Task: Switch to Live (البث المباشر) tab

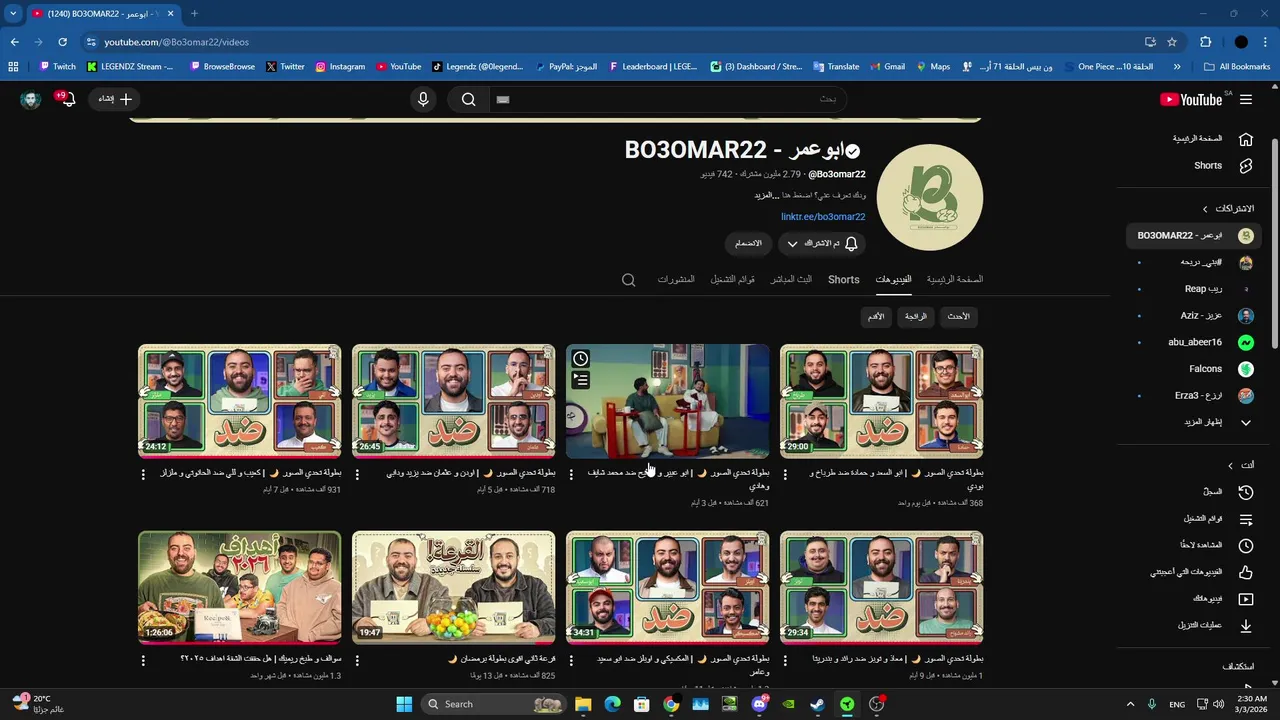Action: [791, 280]
